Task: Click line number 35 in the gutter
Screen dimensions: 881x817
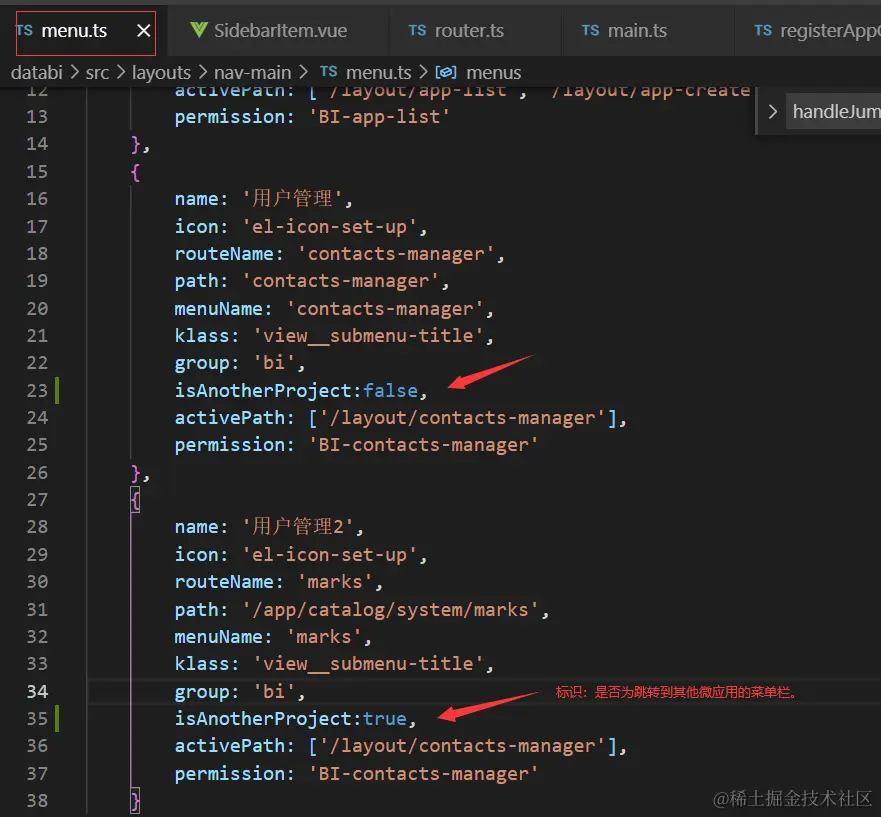Action: [37, 719]
